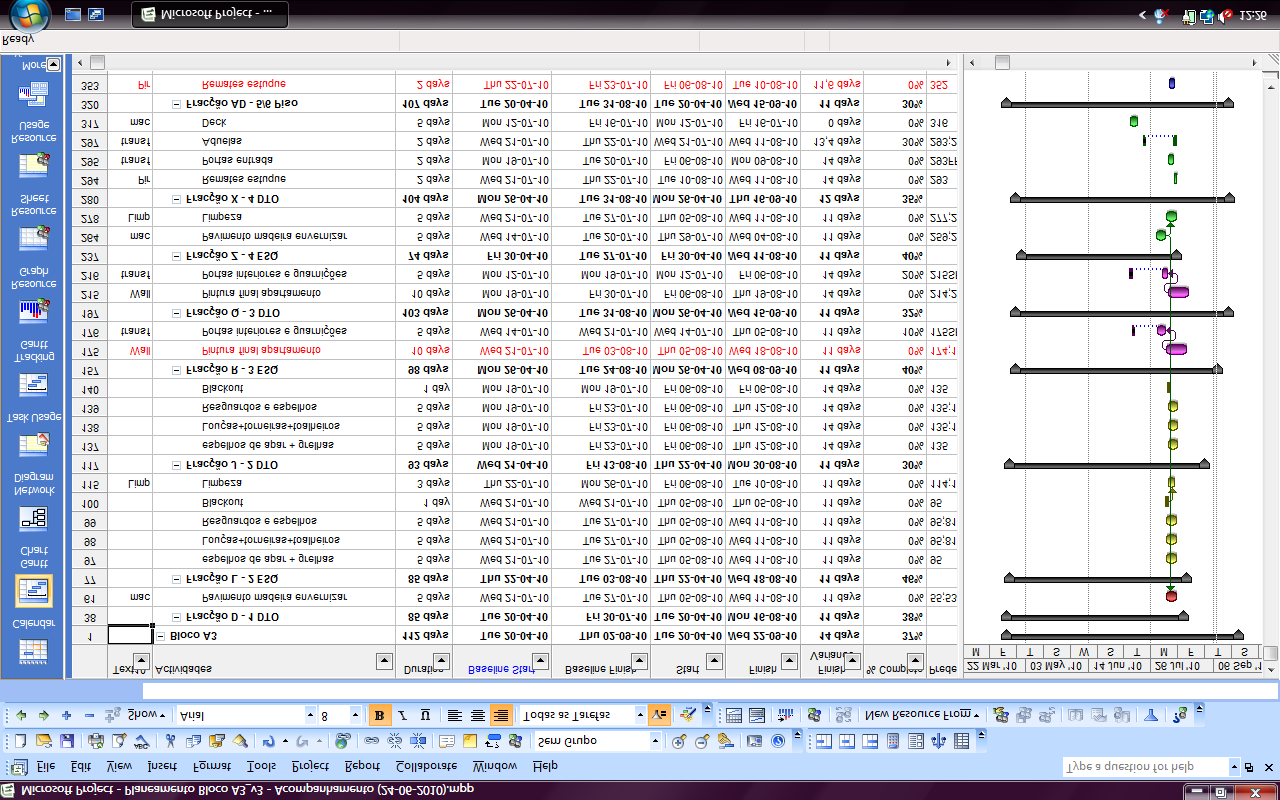Collapse the Fração R - 3 ESQ group
1280x800 pixels.
coord(177,369)
